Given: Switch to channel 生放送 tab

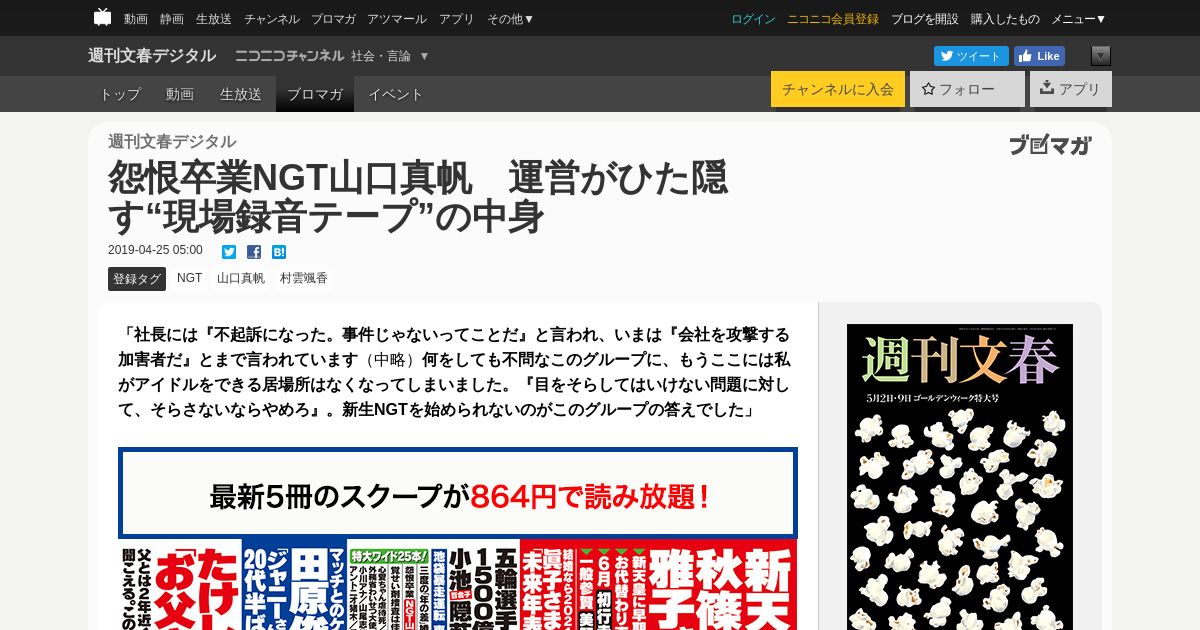Looking at the screenshot, I should coord(241,94).
